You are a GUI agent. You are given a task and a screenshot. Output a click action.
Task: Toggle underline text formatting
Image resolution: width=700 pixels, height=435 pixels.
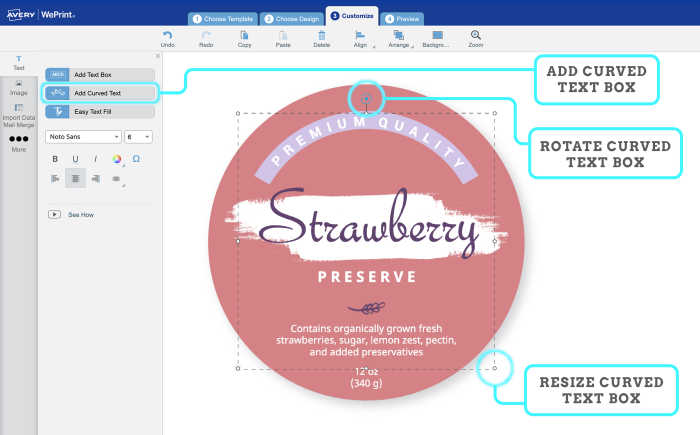(75, 158)
